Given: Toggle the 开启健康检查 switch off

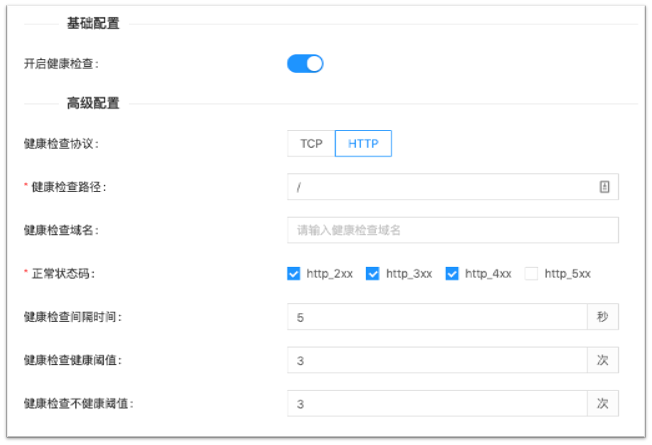Looking at the screenshot, I should pyautogui.click(x=305, y=64).
